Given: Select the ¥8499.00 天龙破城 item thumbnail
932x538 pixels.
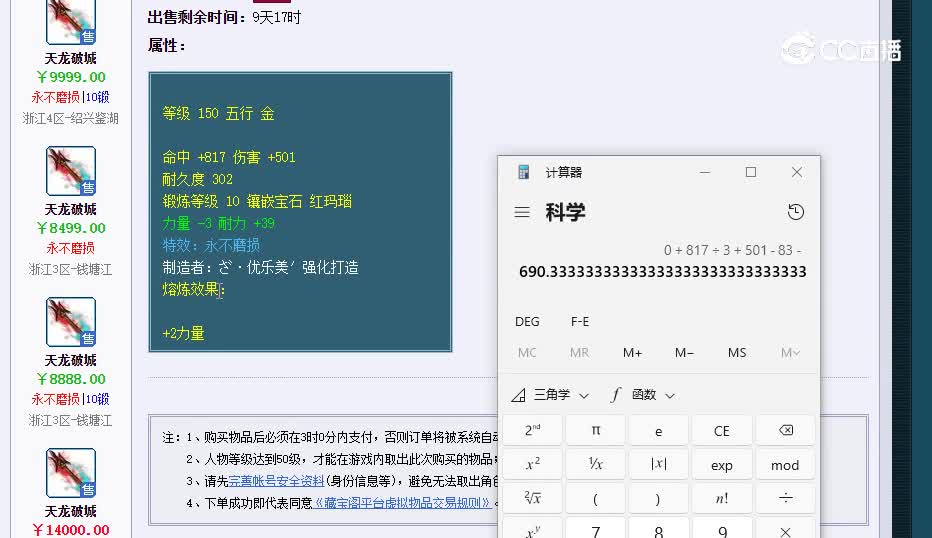Looking at the screenshot, I should click(x=71, y=171).
